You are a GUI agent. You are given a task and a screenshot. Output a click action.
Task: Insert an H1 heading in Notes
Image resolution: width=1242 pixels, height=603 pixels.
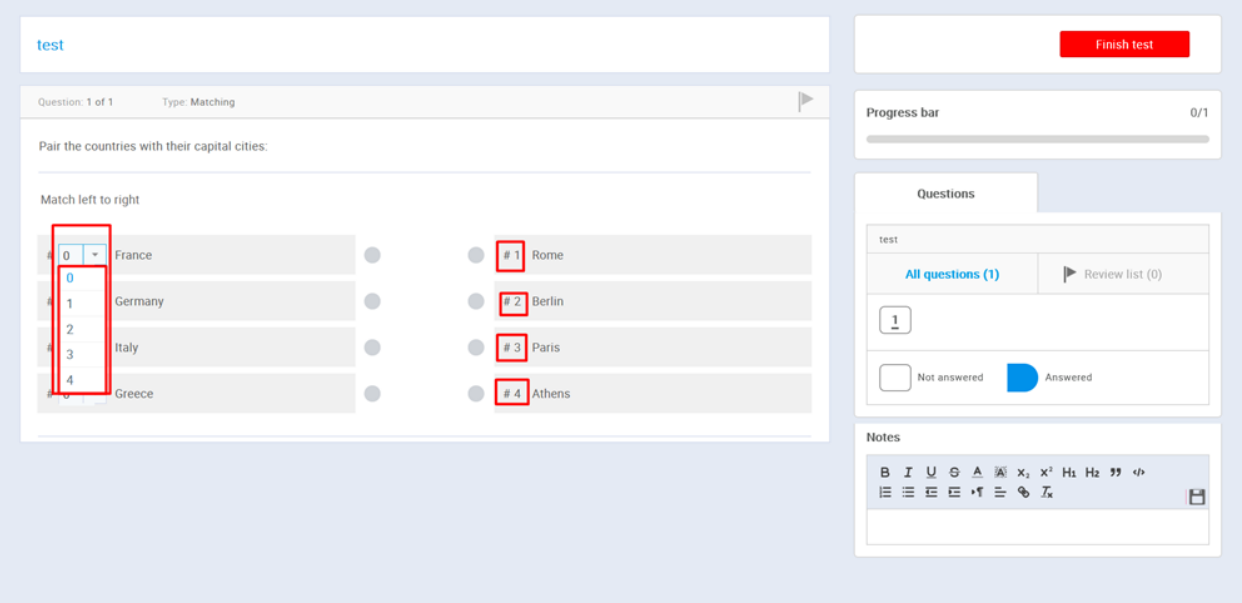click(1068, 471)
